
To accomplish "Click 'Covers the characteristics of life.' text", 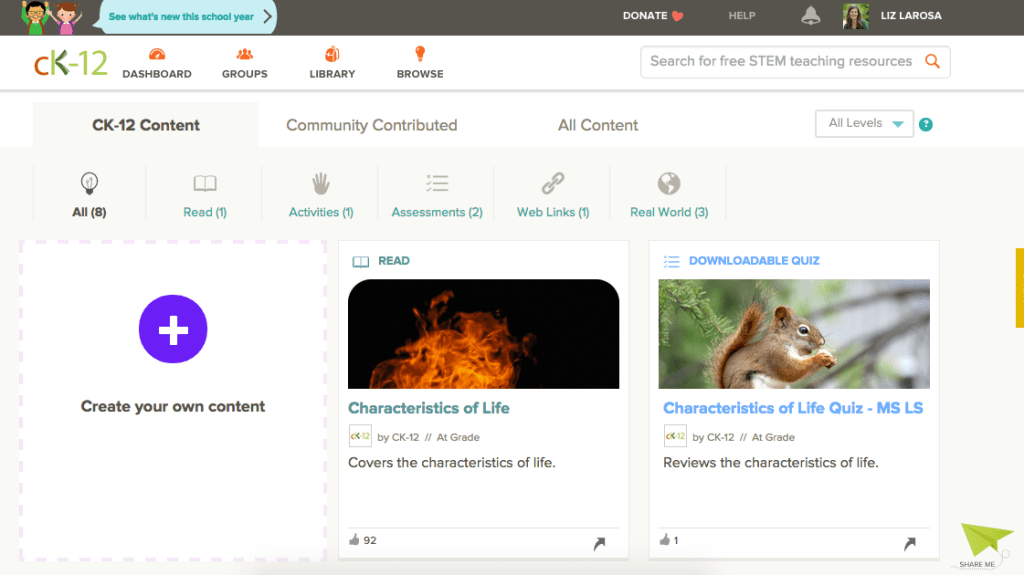I will (451, 463).
